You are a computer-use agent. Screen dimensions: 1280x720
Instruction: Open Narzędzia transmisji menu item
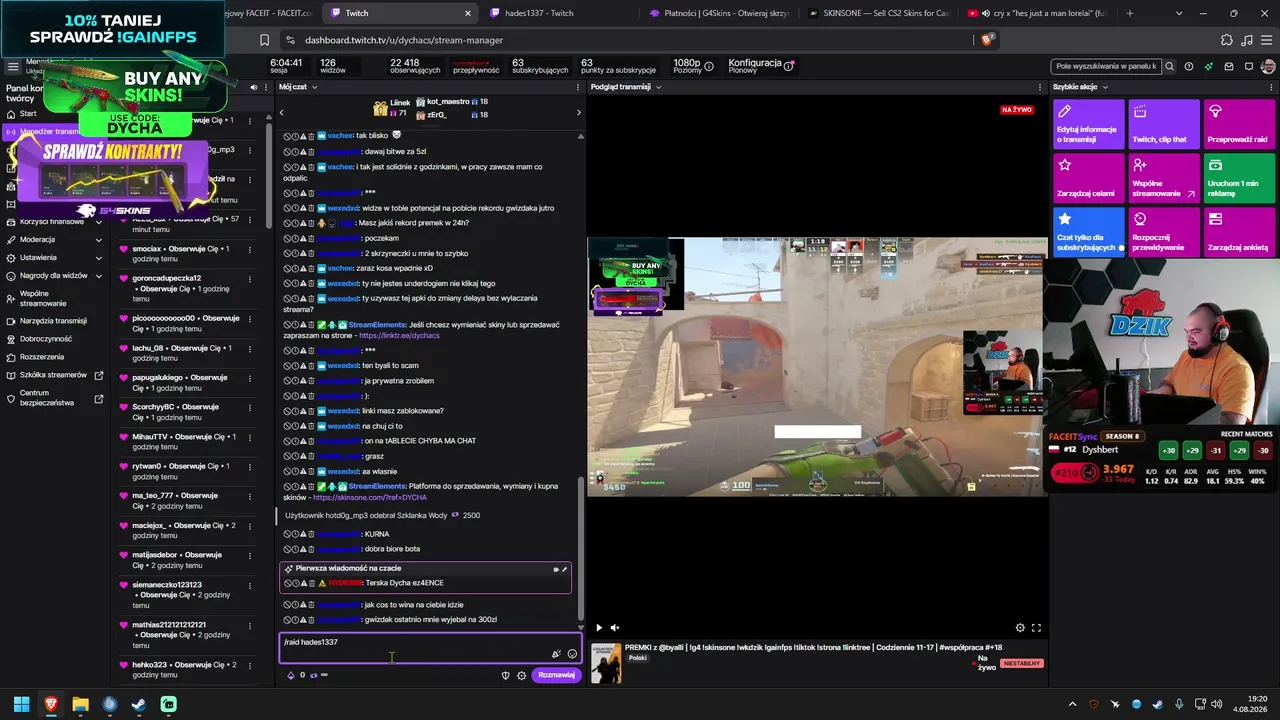(x=53, y=321)
